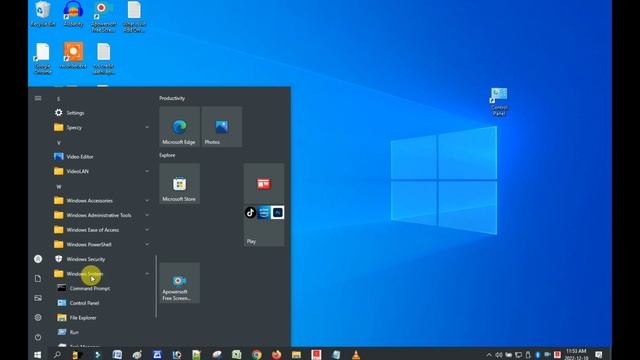Click the Explore group heading
Screen dimensions: 640x360
click(167, 155)
